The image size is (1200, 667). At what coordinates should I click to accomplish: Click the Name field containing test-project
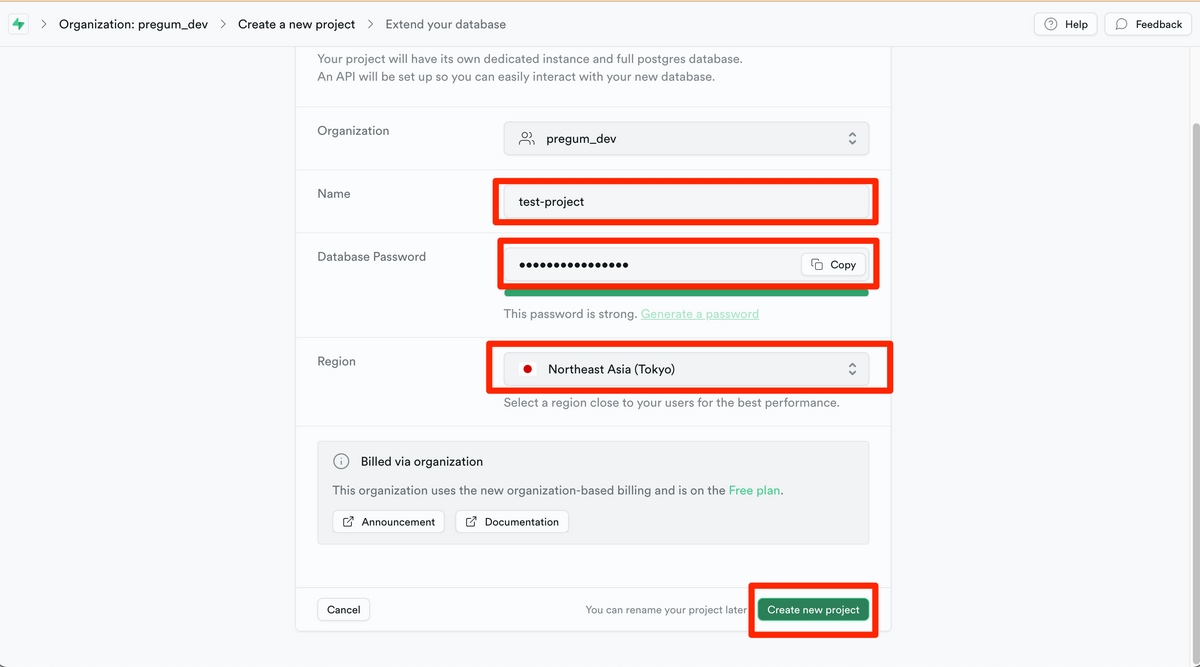click(x=686, y=202)
